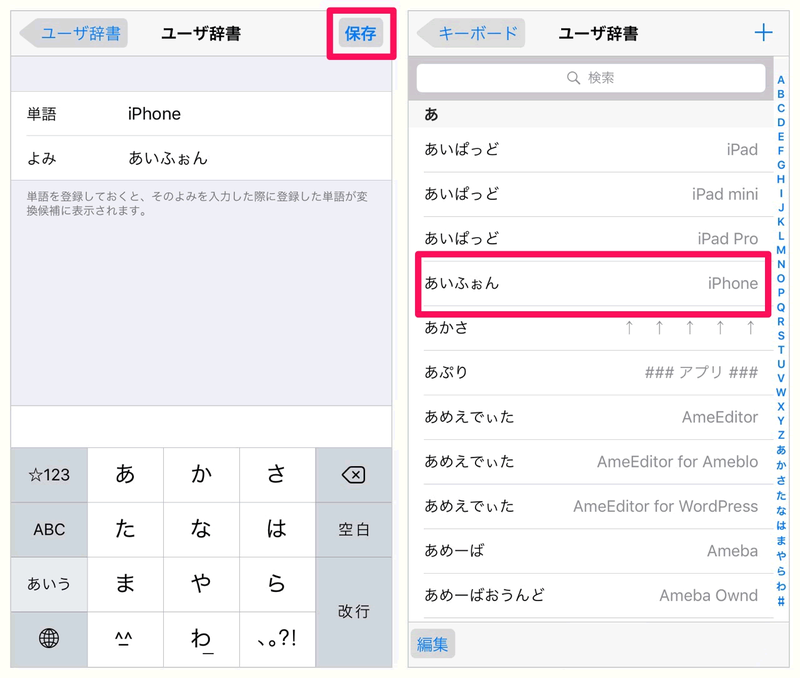Screen dimensions: 800x678
Task: Tap the globe keyboard switch key
Action: (x=49, y=638)
